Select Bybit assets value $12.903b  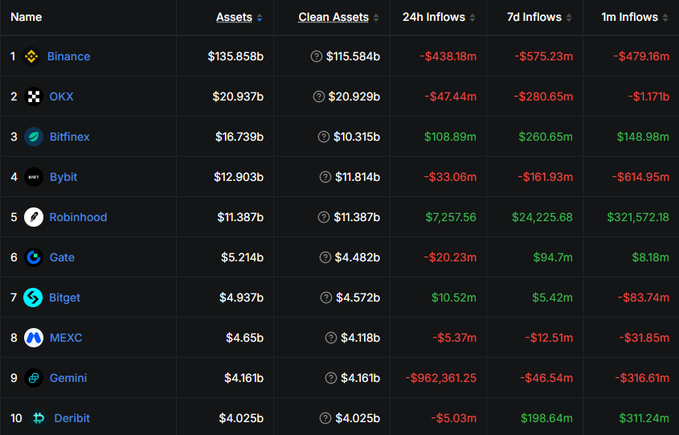pos(239,177)
